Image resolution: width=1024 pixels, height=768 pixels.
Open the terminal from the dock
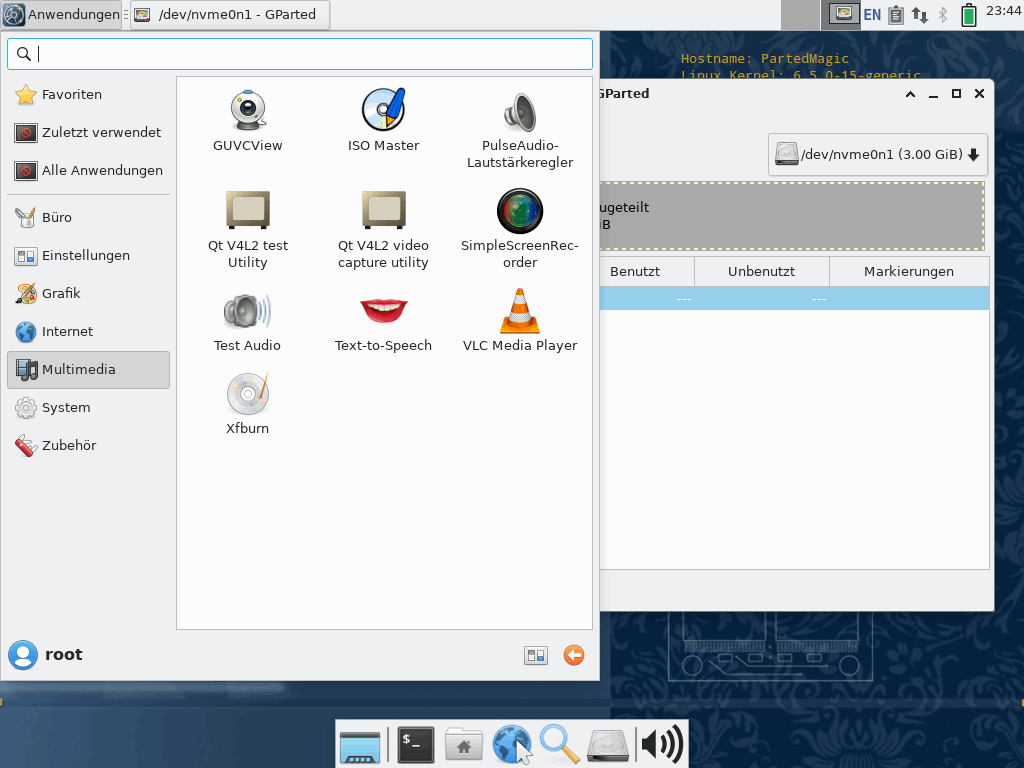click(x=415, y=744)
